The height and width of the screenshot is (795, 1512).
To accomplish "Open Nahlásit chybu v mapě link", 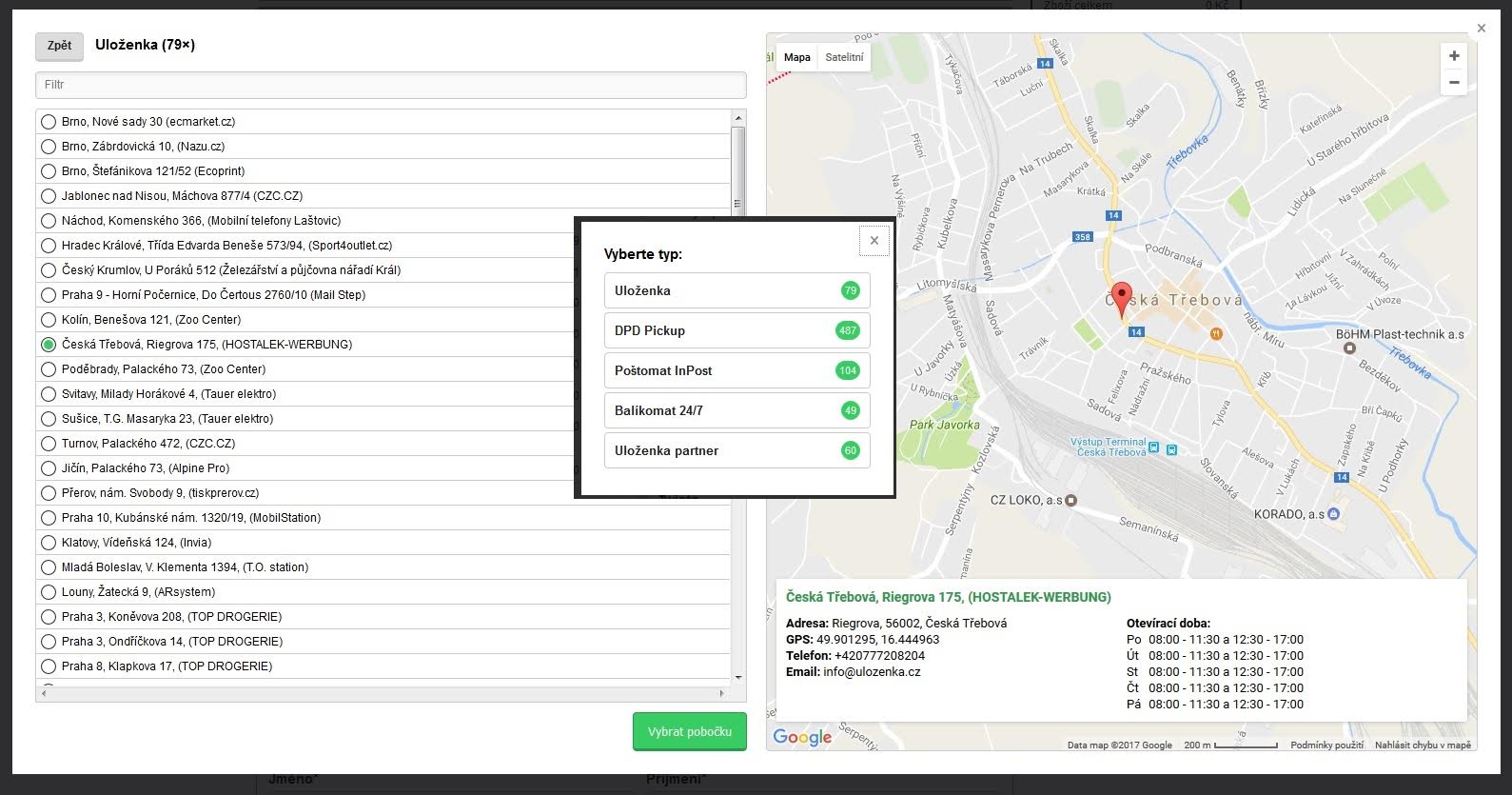I will click(x=1423, y=745).
